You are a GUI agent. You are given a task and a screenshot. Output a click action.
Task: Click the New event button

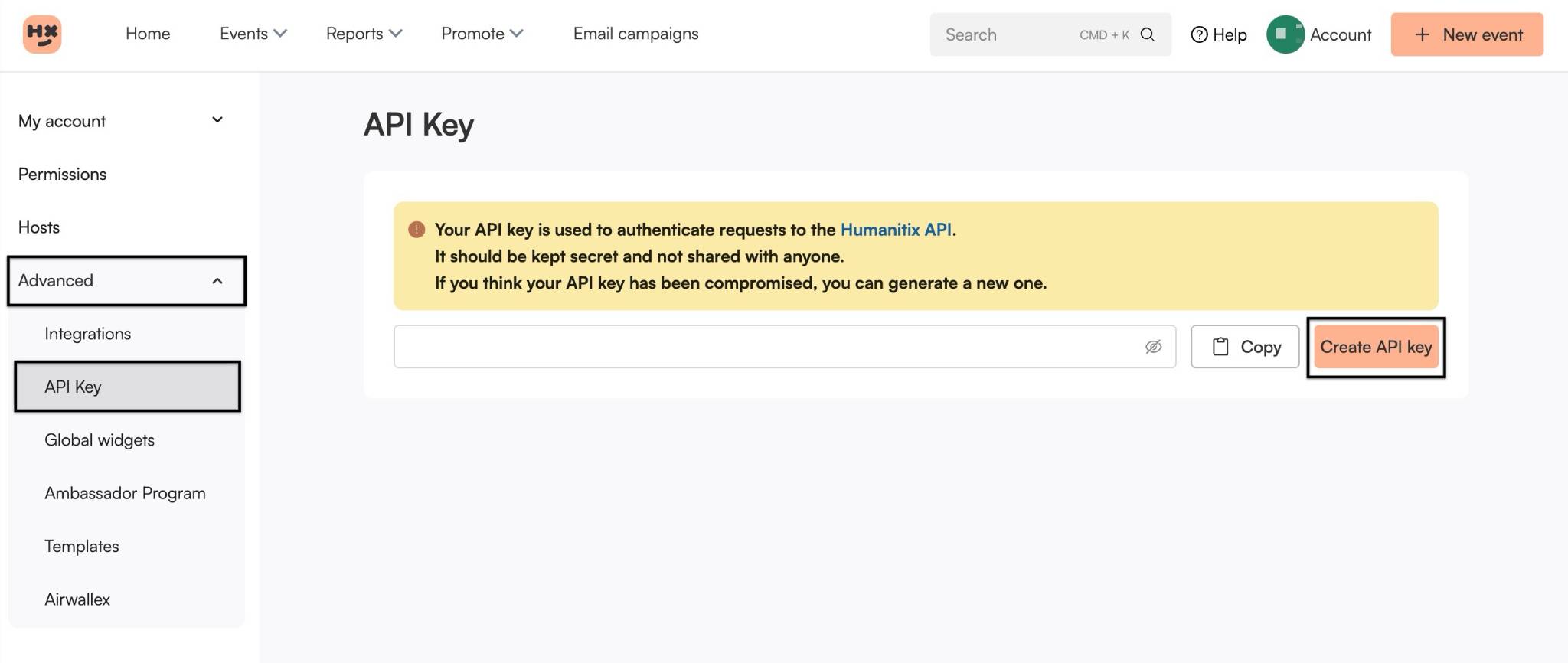click(x=1466, y=34)
